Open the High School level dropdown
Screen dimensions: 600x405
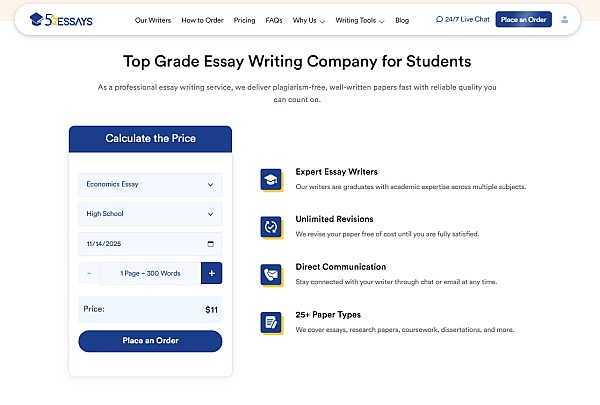[150, 214]
